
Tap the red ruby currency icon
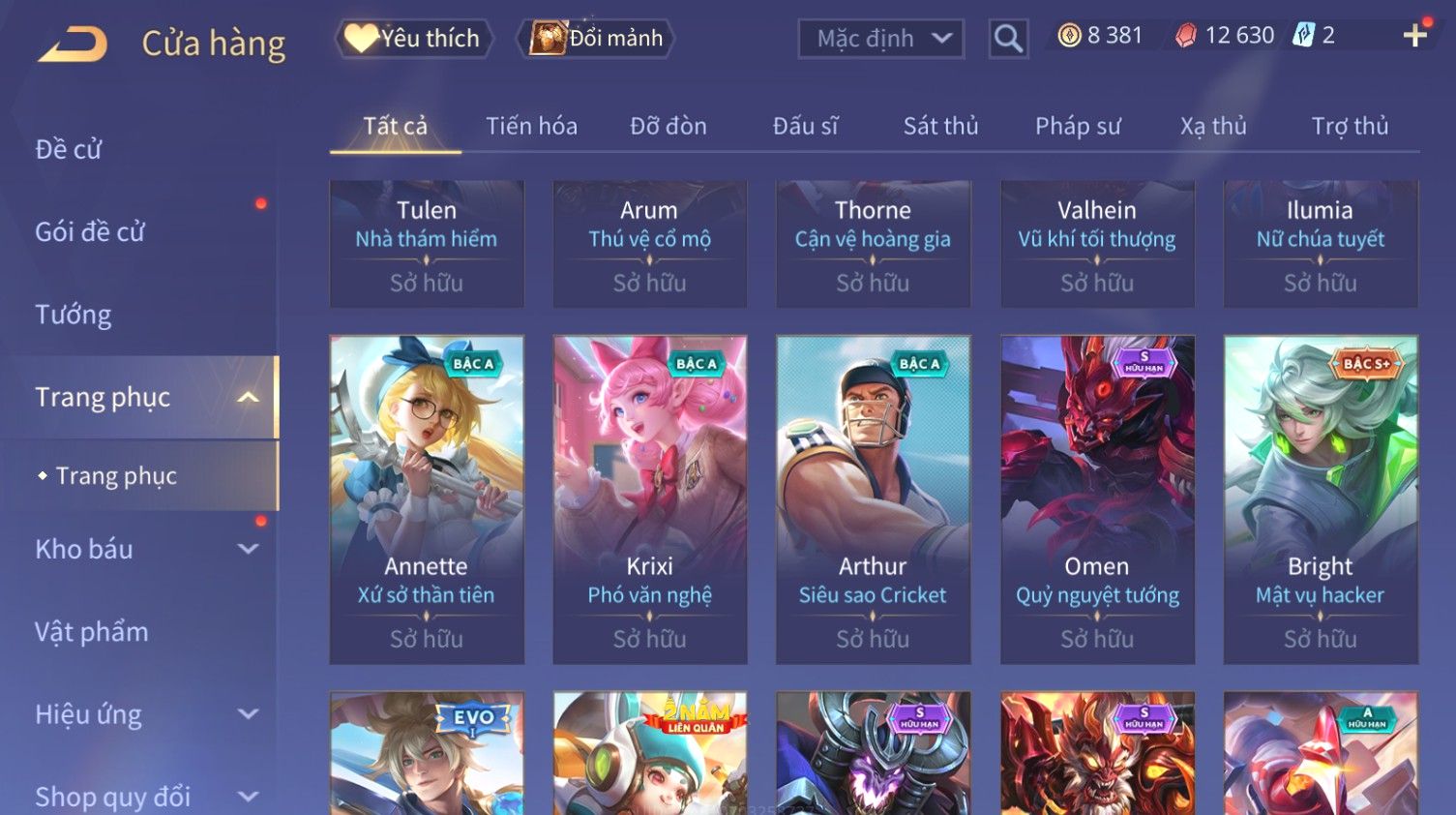point(1186,36)
